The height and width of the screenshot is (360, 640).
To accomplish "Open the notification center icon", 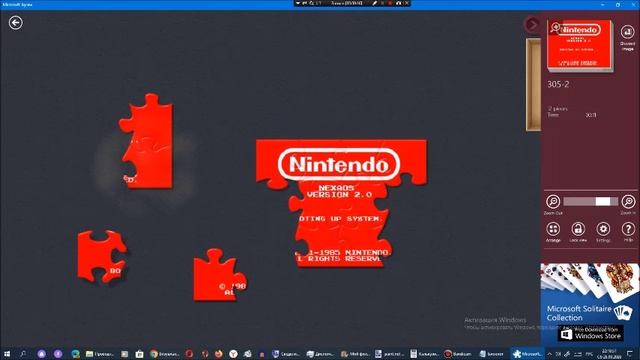I will (631, 354).
